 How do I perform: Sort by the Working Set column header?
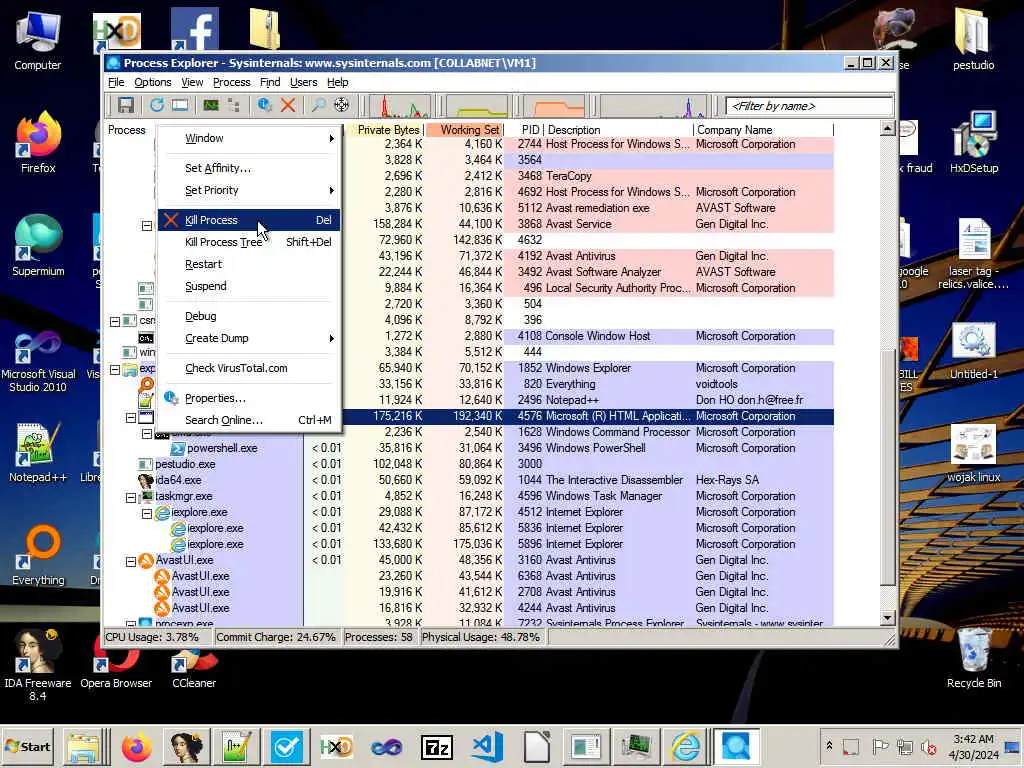pyautogui.click(x=465, y=130)
